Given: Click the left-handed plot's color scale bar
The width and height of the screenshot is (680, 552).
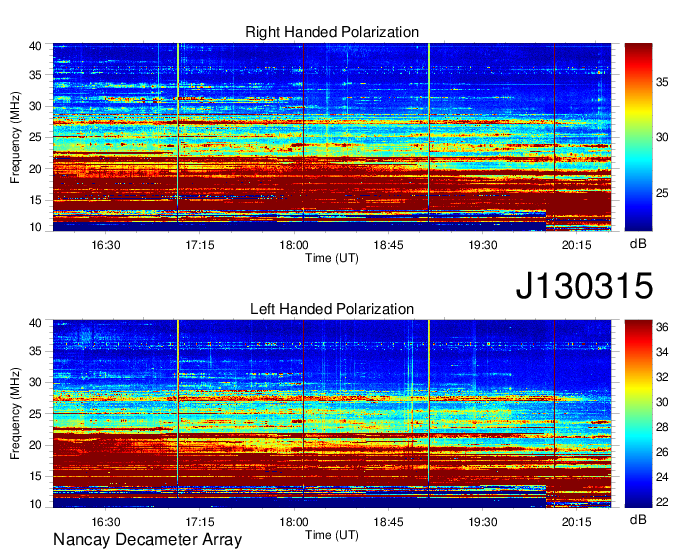Looking at the screenshot, I should (638, 414).
